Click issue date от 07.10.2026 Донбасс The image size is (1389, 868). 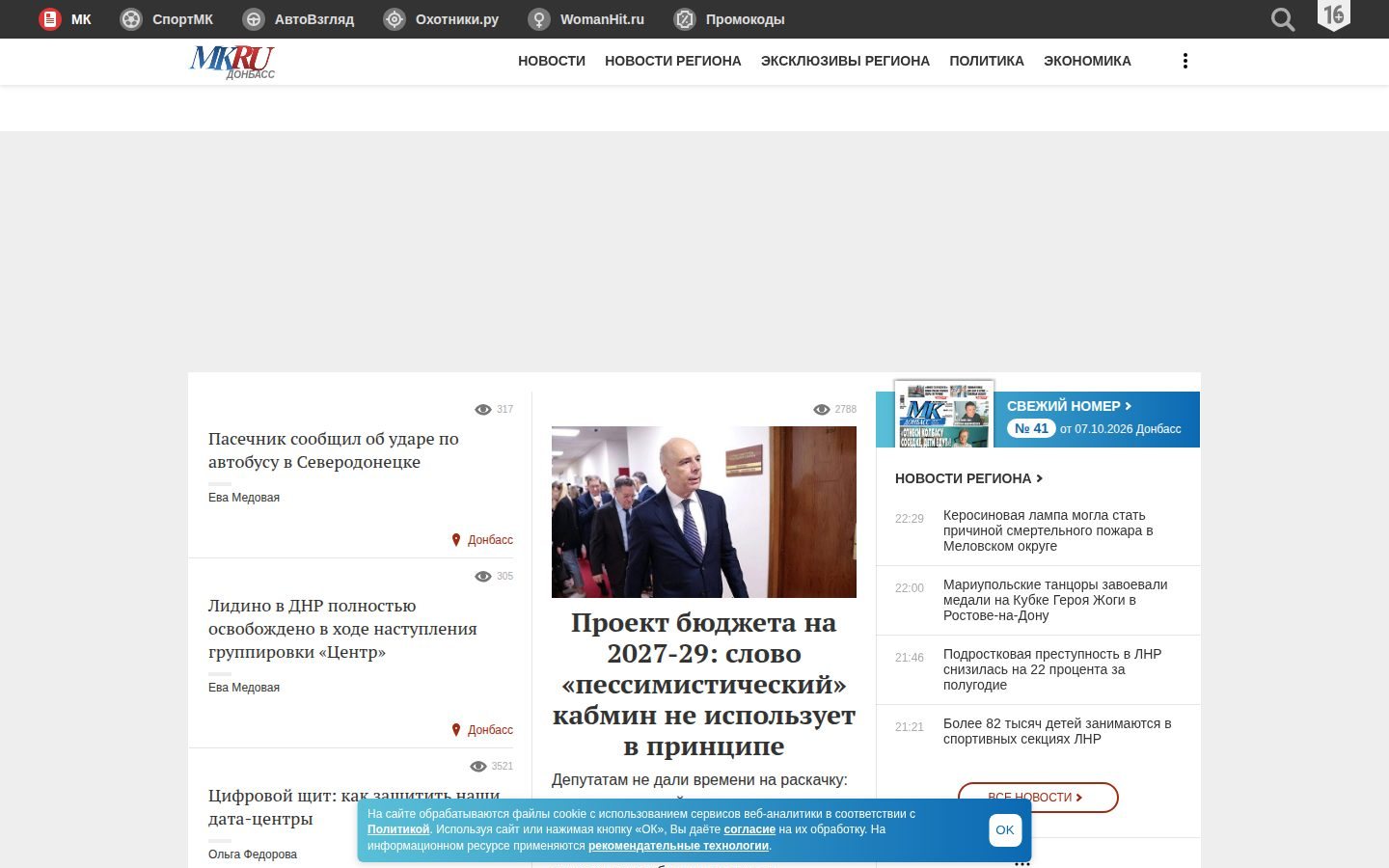click(1121, 429)
